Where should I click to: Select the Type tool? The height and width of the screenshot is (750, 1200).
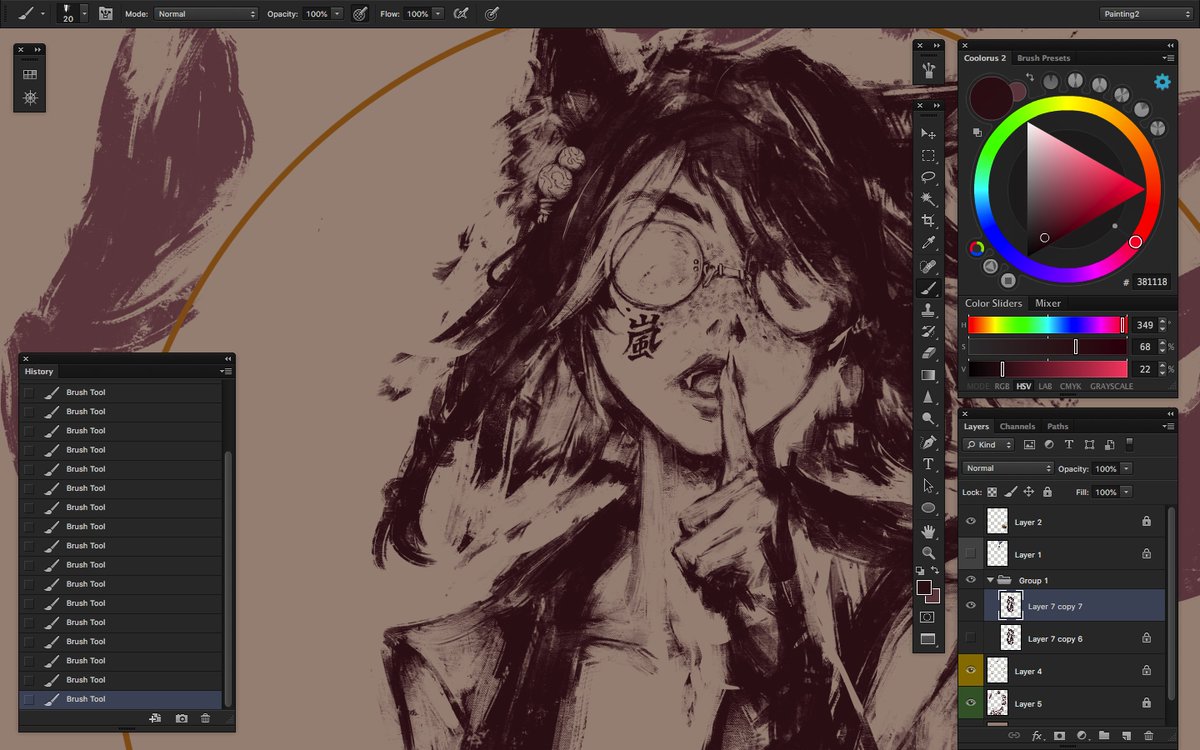(x=928, y=464)
